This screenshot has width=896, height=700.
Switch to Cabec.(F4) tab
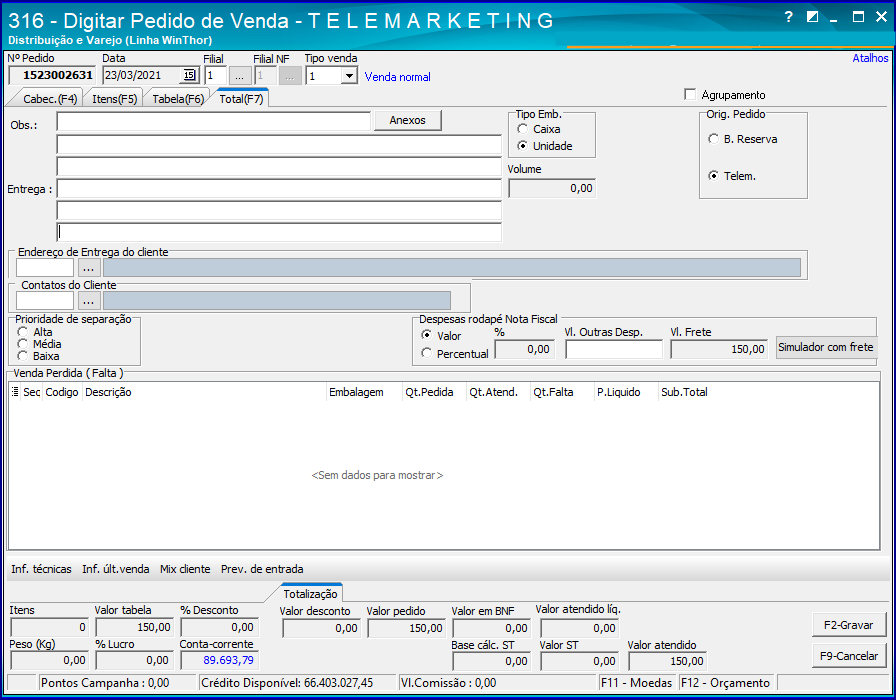50,99
